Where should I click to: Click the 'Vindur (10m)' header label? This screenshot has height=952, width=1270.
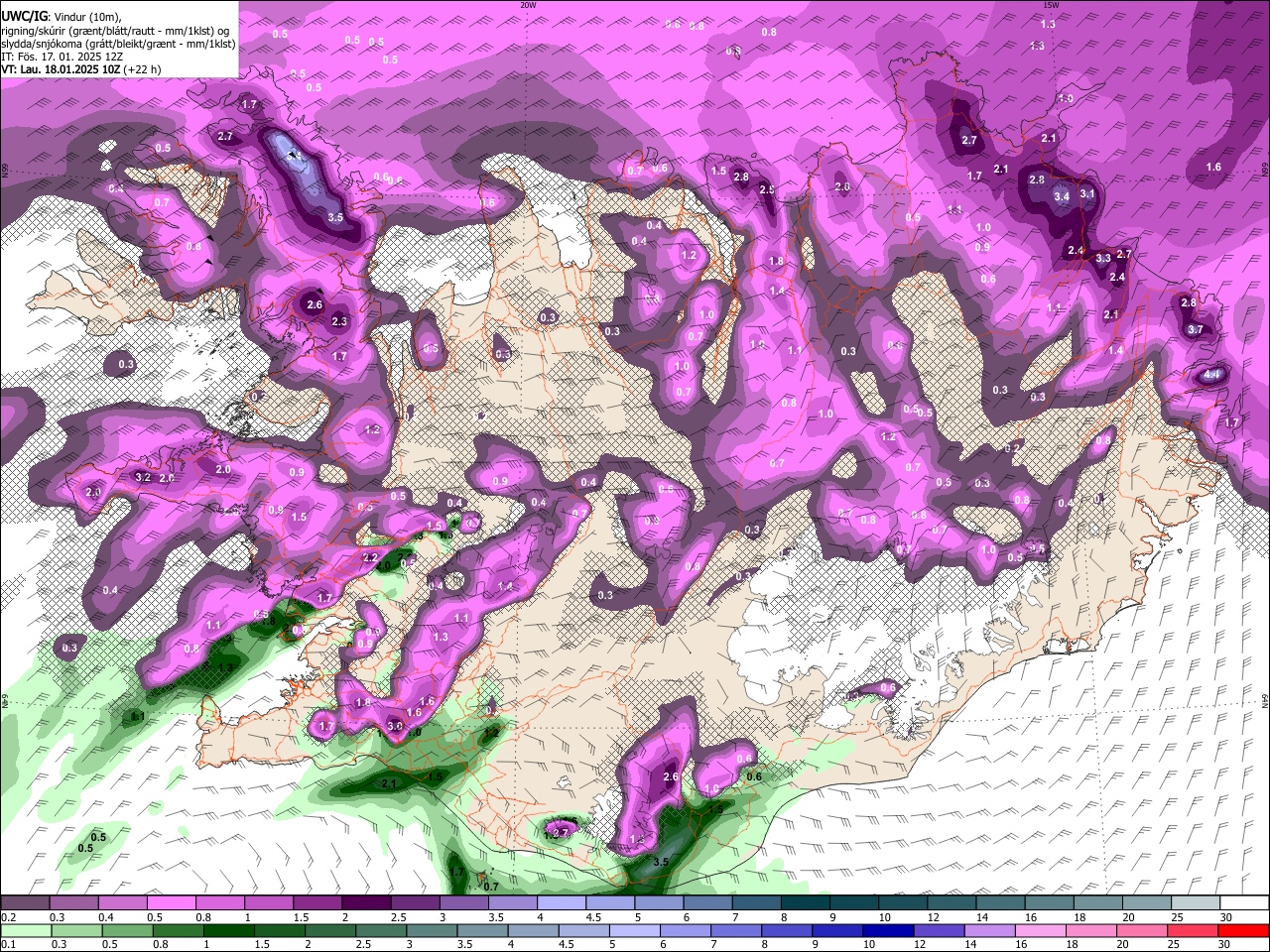[88, 17]
